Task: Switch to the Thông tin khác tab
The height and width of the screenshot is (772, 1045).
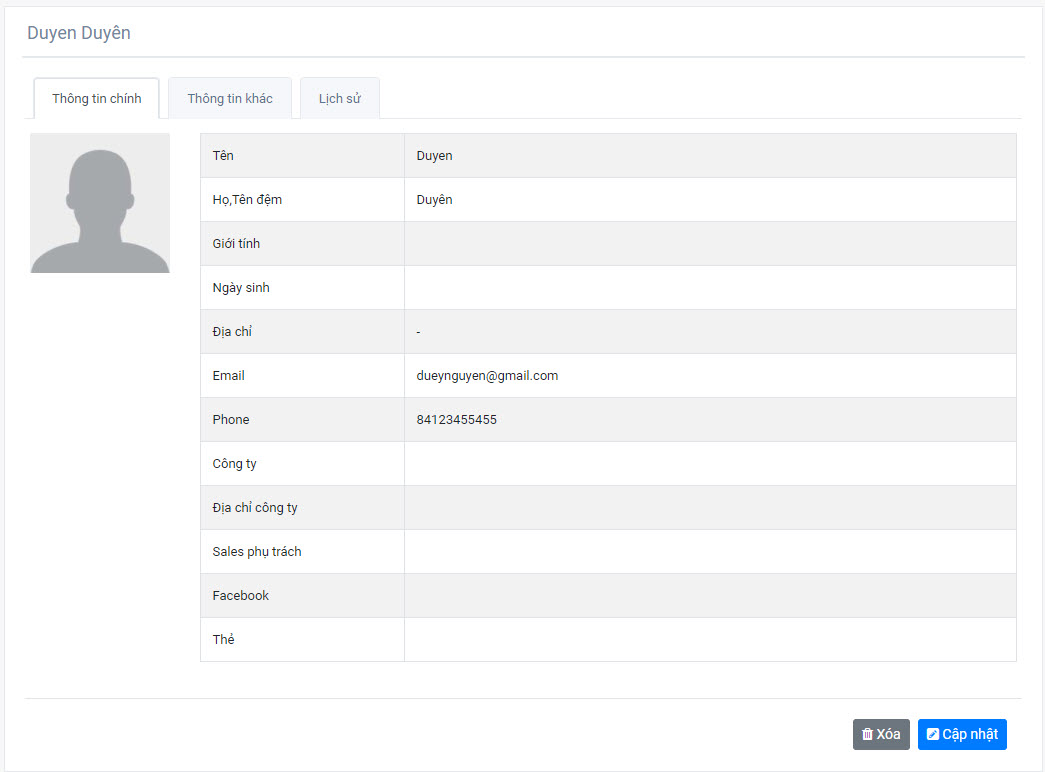Action: (230, 99)
